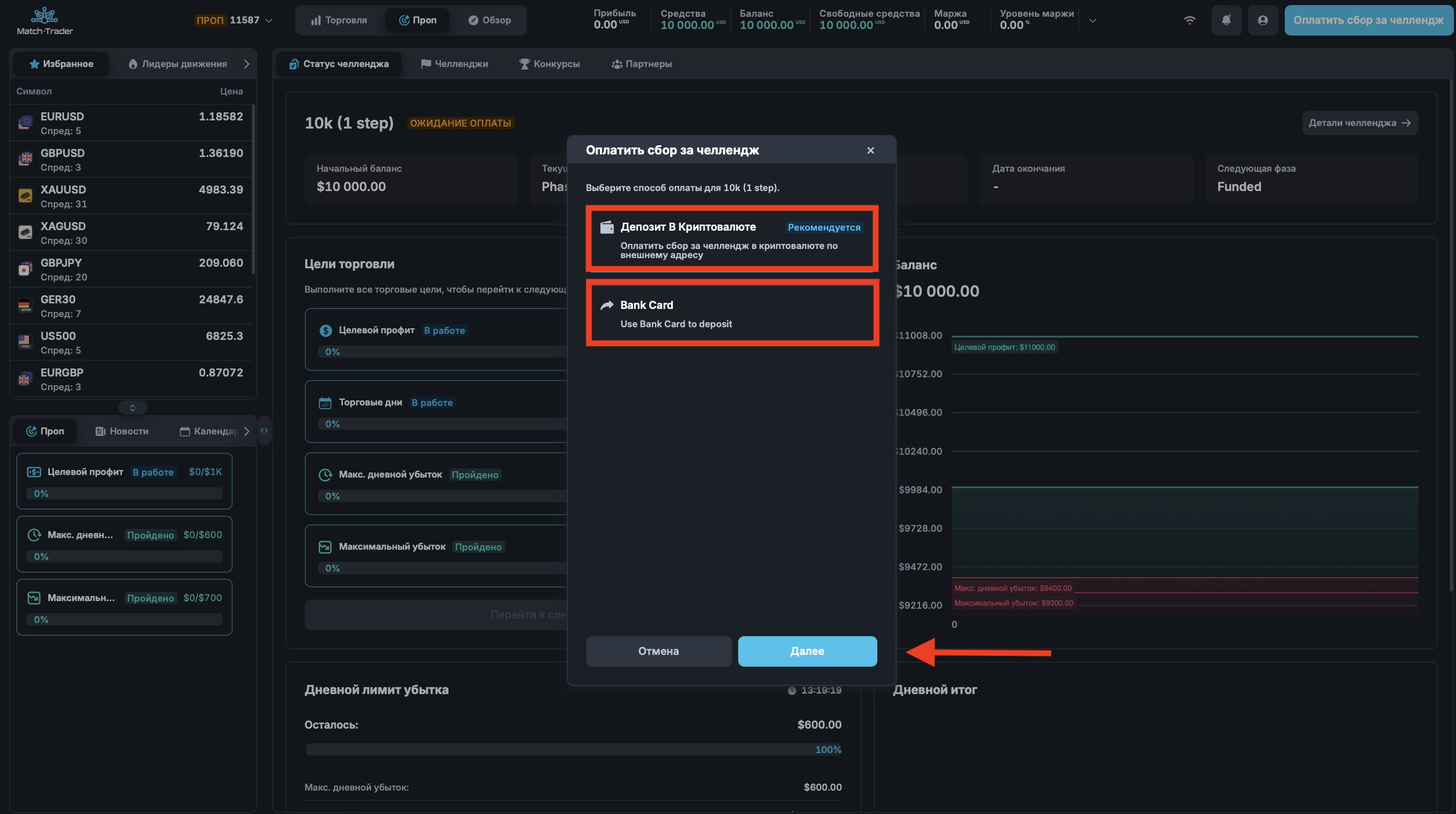The image size is (1456, 814).
Task: Expand the account stats chevron
Action: [x=1093, y=20]
